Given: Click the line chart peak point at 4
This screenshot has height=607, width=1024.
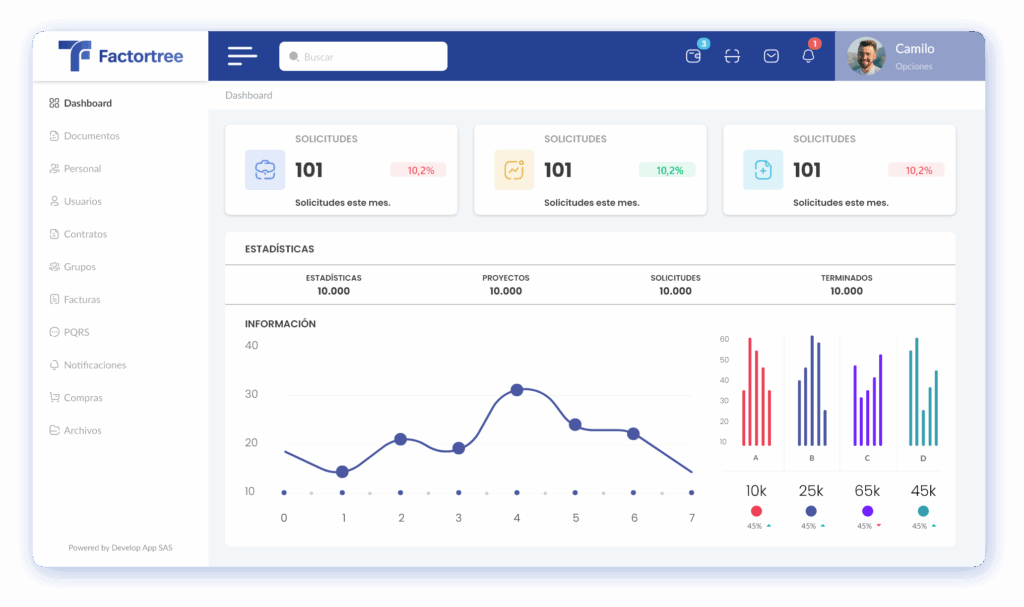Looking at the screenshot, I should (517, 390).
